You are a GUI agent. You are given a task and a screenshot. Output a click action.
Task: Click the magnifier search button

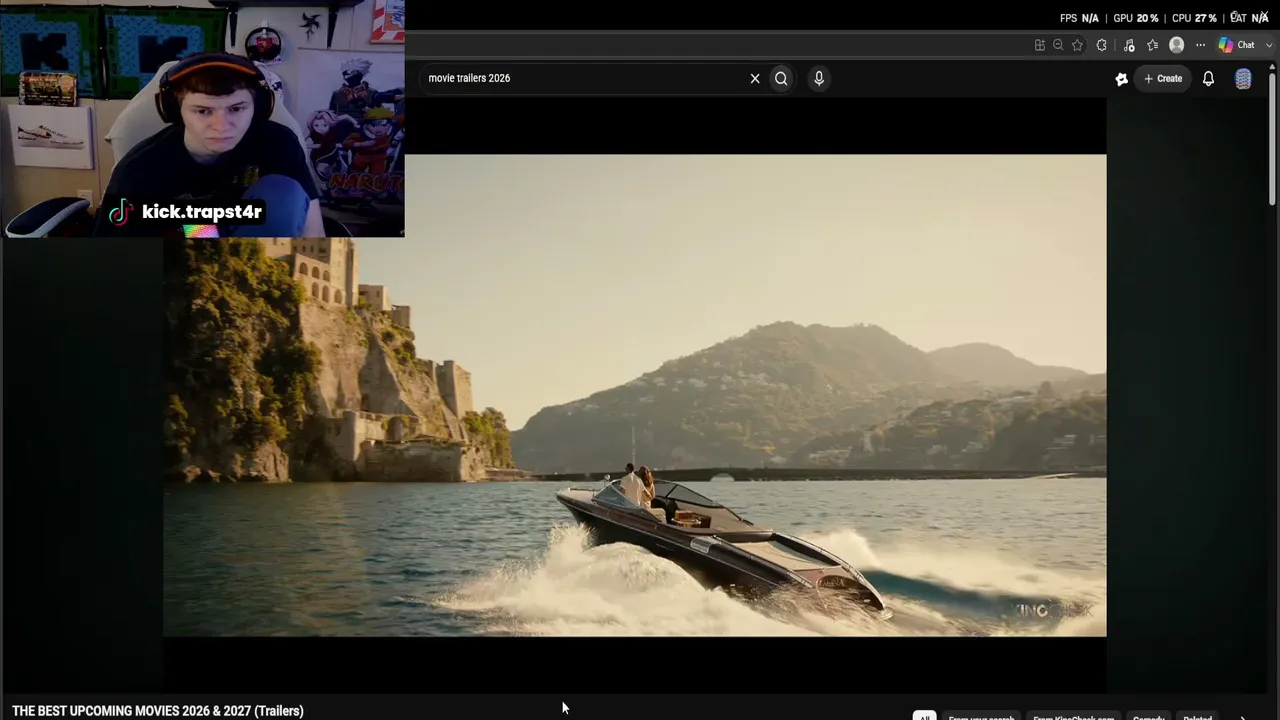781,78
